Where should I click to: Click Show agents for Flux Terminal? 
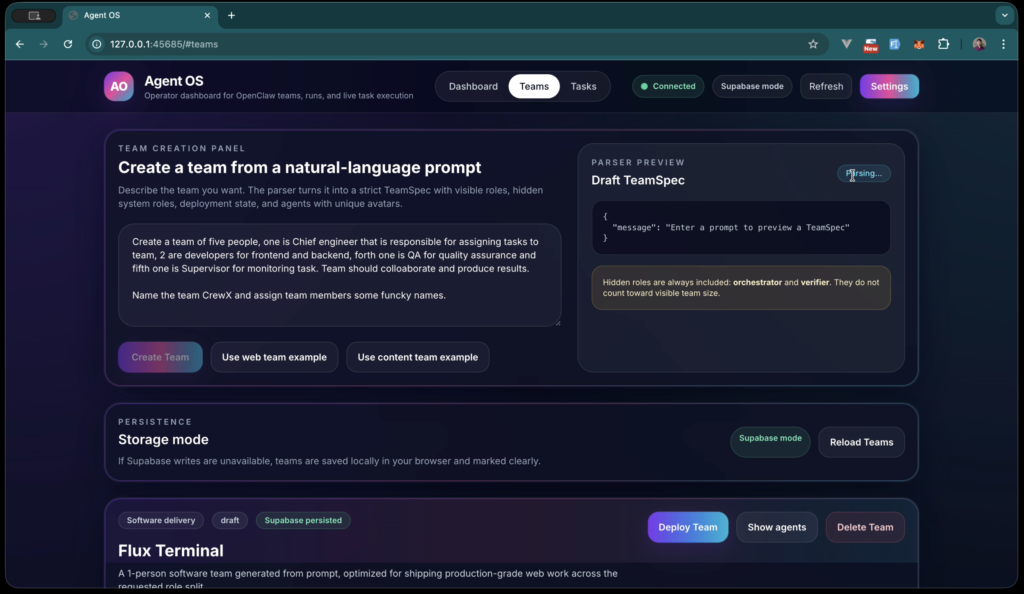pos(776,527)
